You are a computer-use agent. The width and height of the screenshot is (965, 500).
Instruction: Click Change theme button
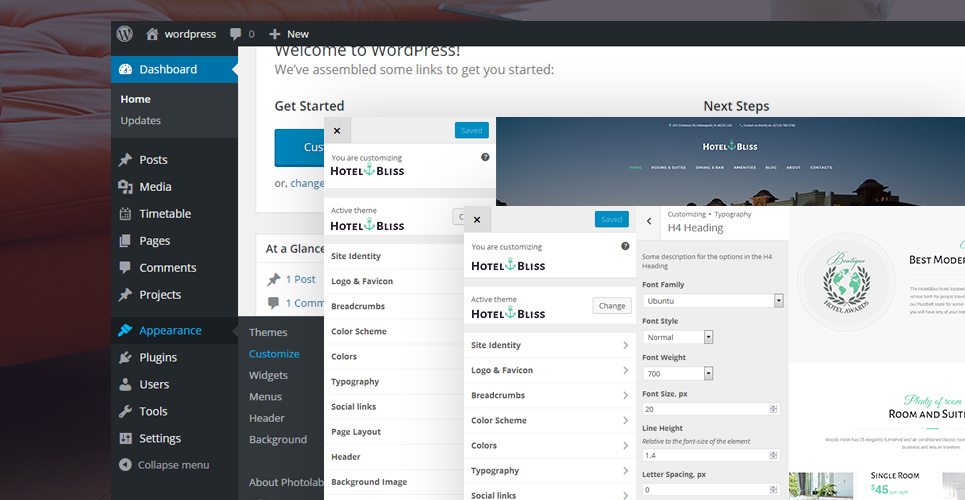coord(612,306)
